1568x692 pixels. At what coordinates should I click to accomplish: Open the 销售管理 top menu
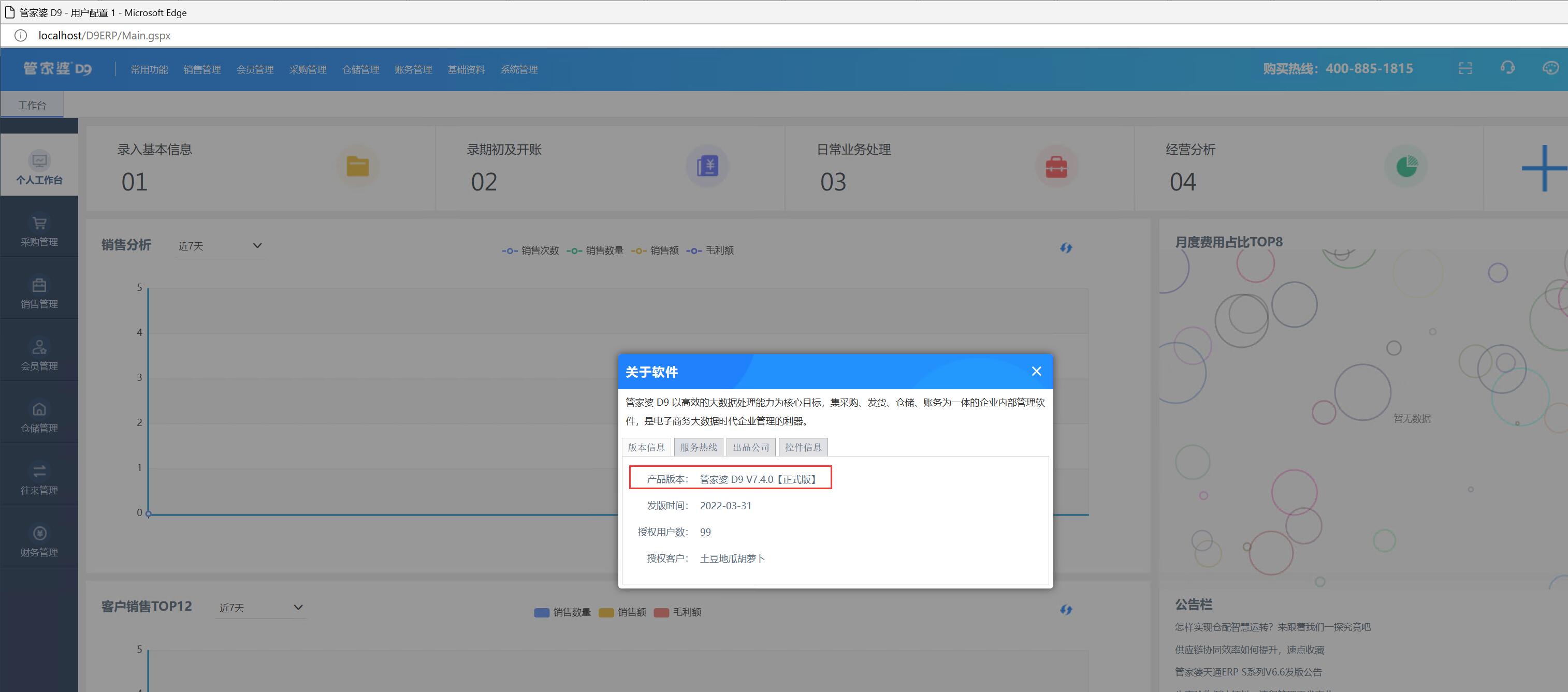tap(202, 69)
